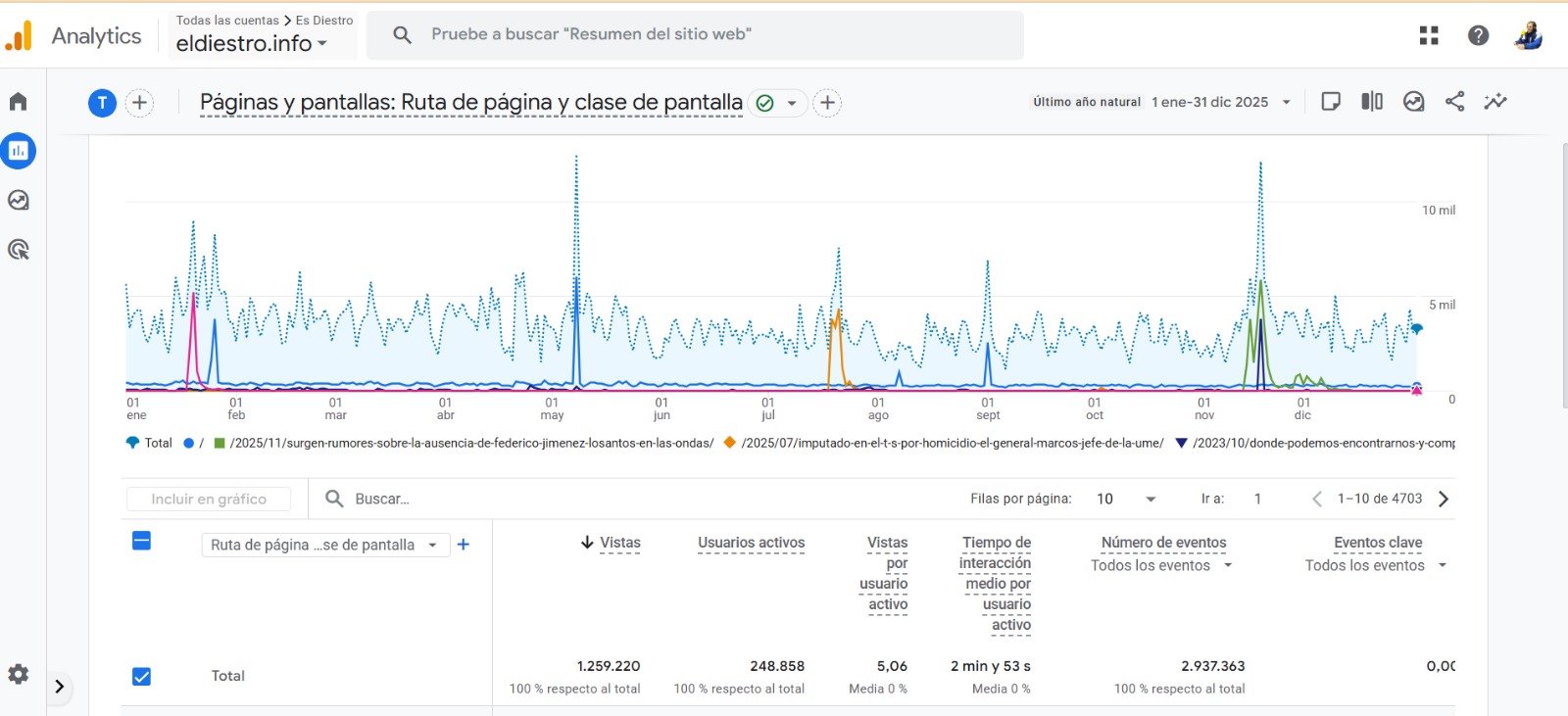
Task: Open the help question mark icon
Action: pyautogui.click(x=1478, y=35)
